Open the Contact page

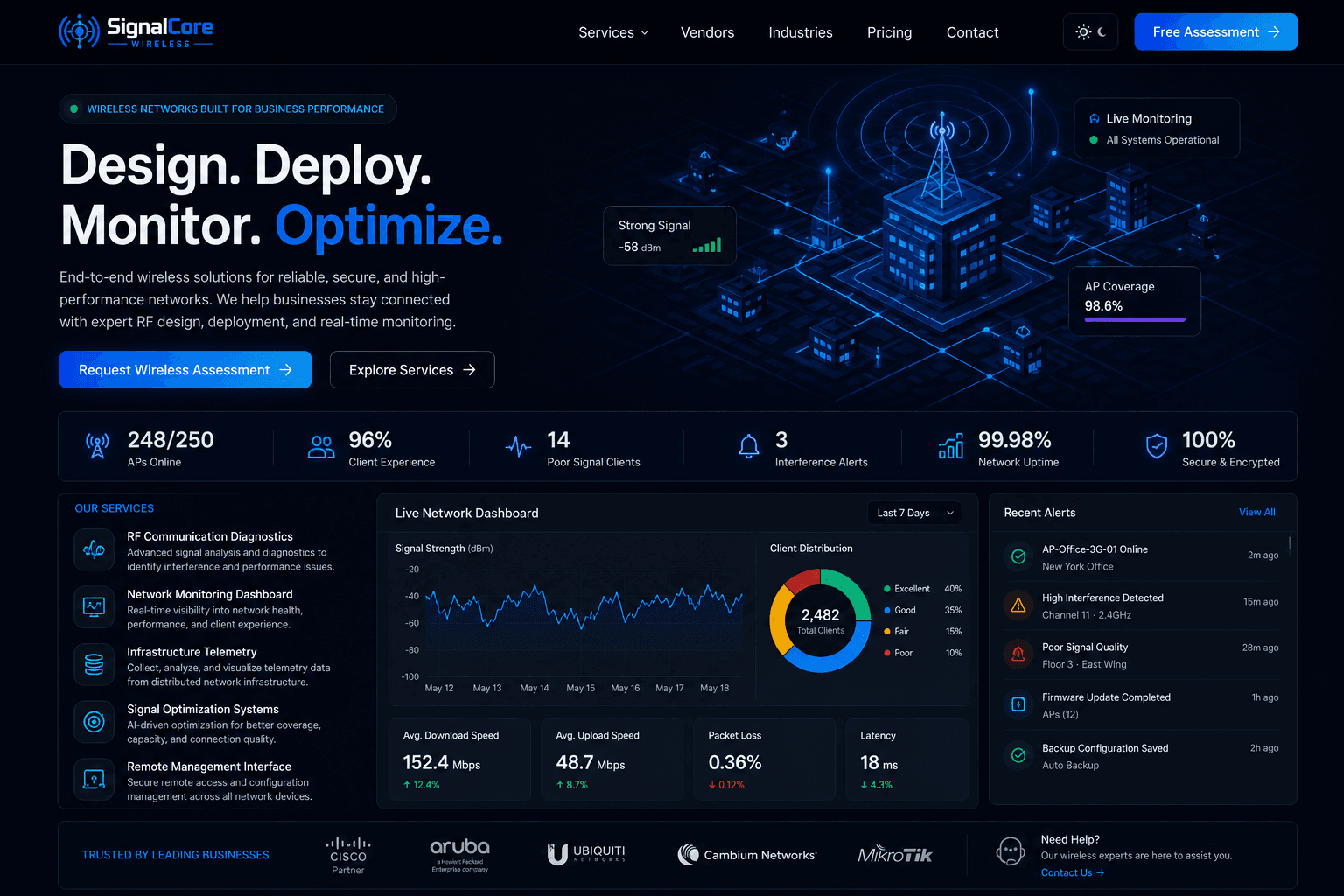972,32
